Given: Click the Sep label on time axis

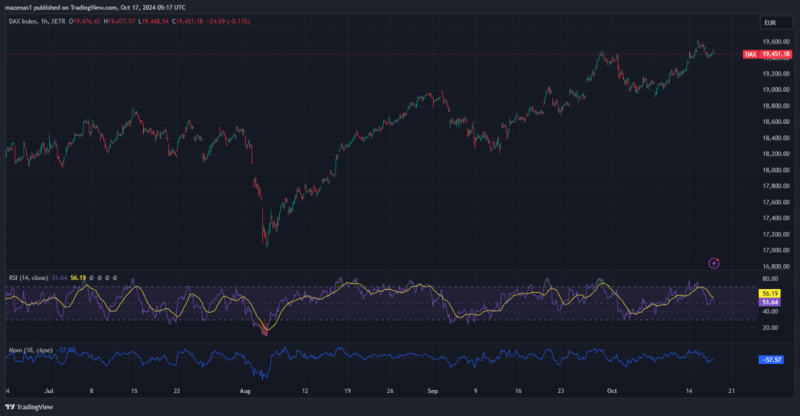Looking at the screenshot, I should coord(433,391).
